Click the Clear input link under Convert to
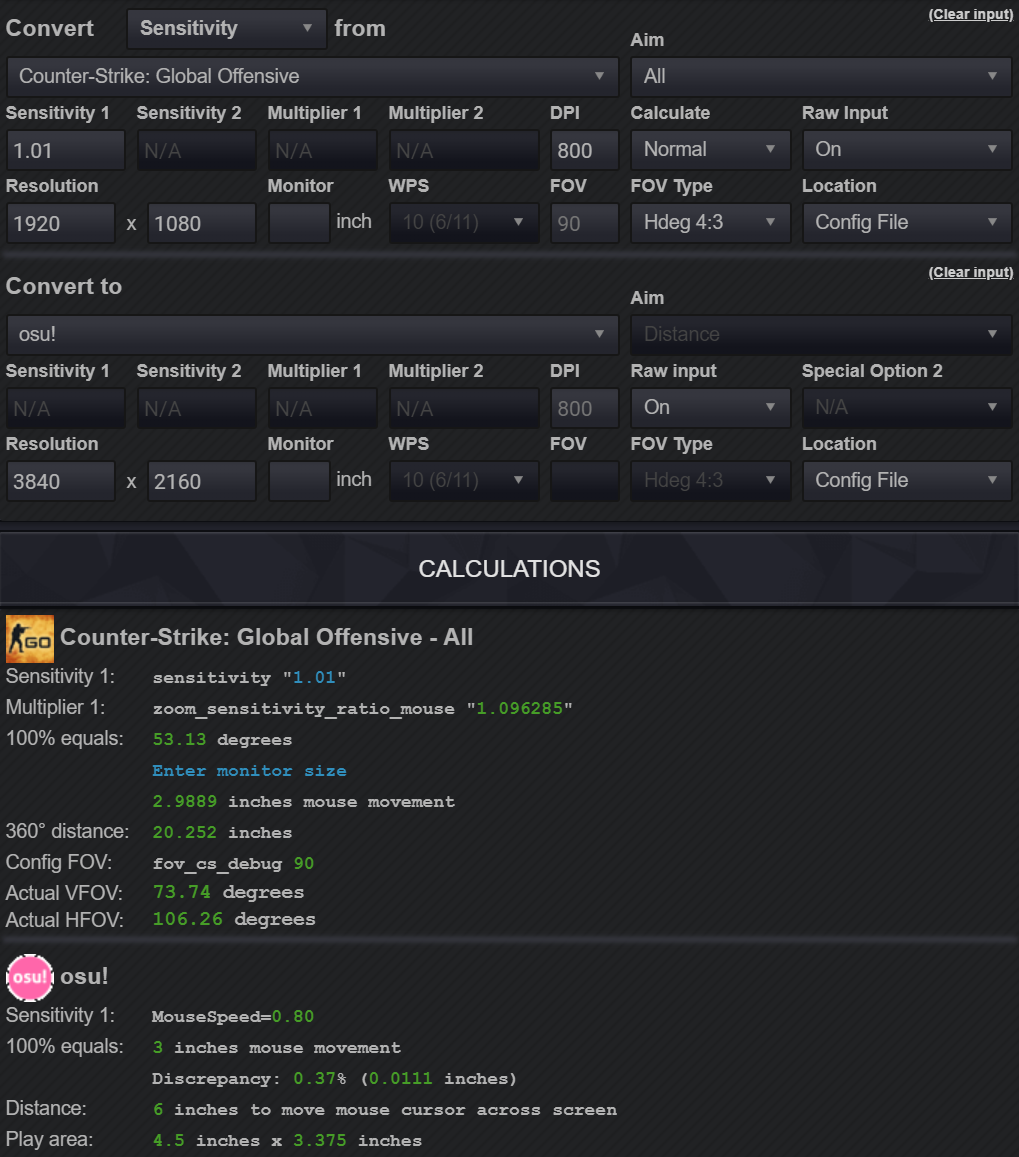The width and height of the screenshot is (1019, 1157). [x=970, y=273]
